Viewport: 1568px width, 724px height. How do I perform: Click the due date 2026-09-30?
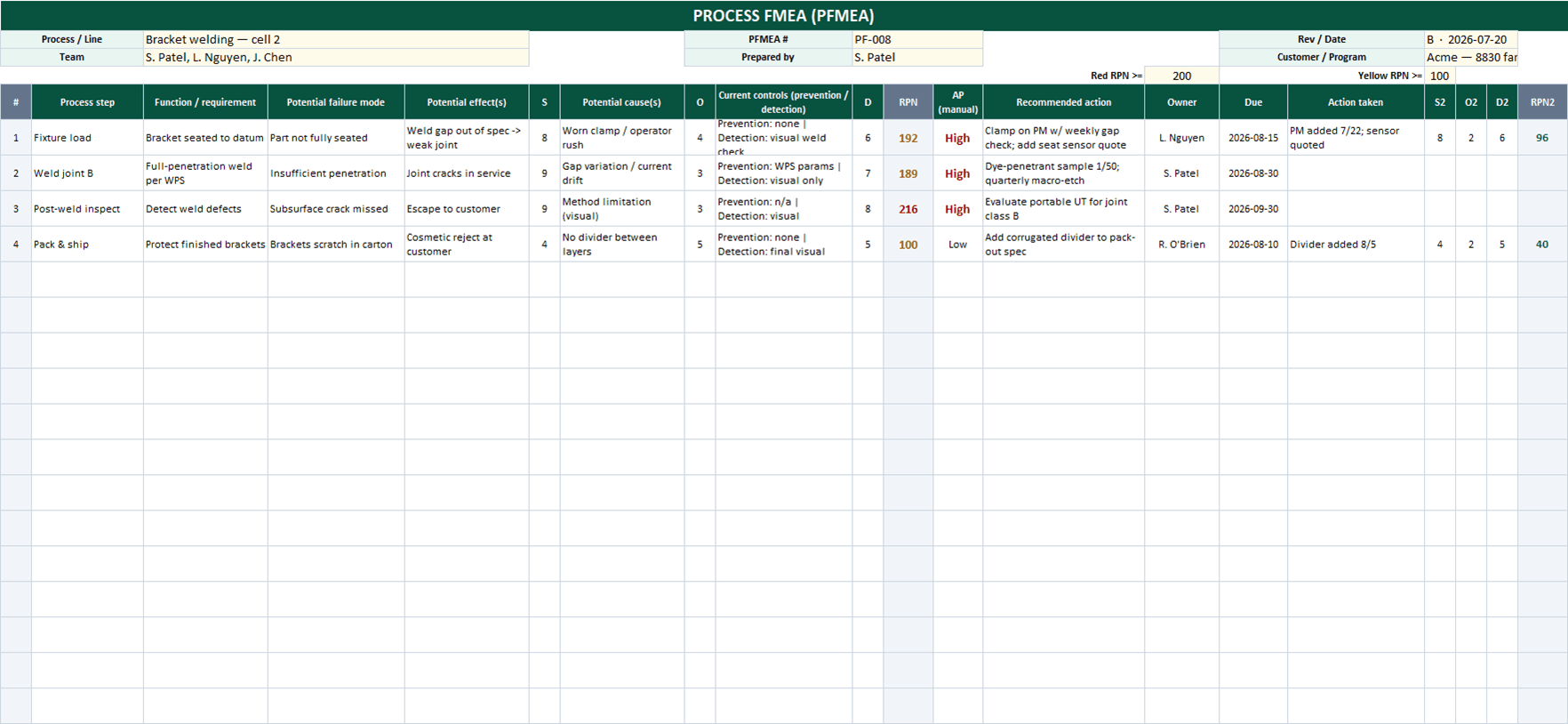(1253, 209)
